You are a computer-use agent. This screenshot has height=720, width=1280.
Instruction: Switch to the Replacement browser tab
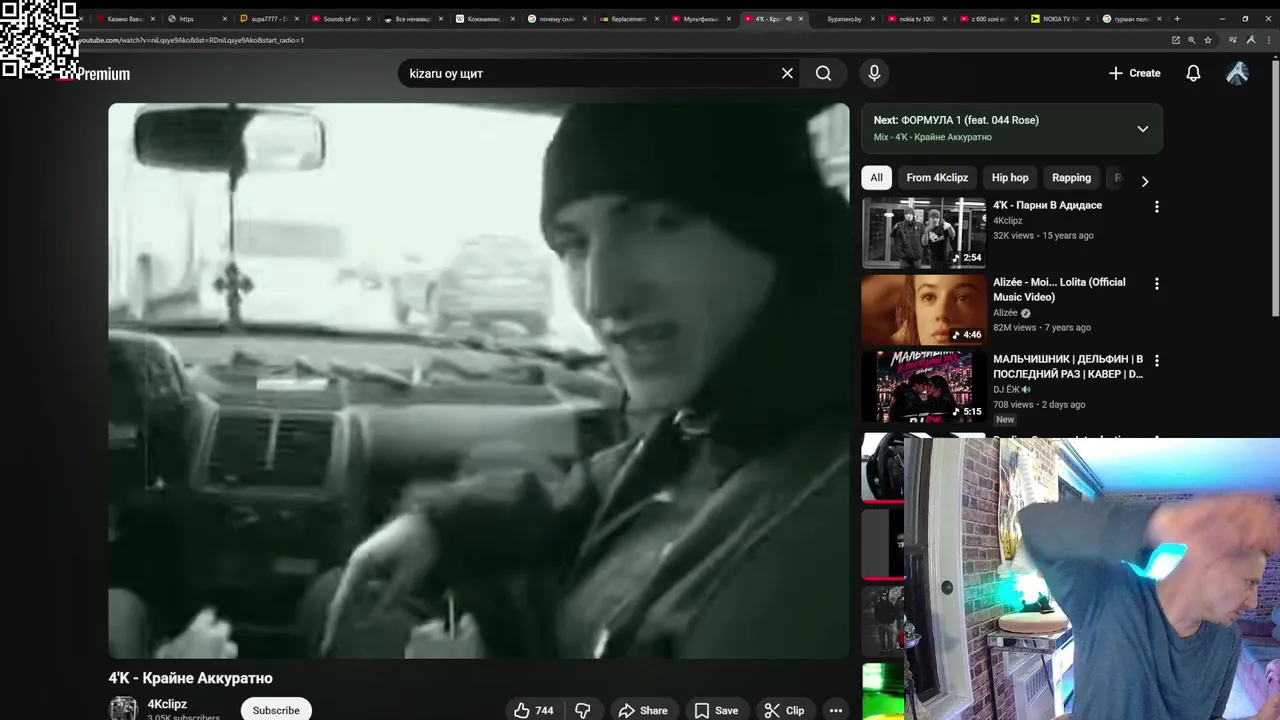coord(629,19)
